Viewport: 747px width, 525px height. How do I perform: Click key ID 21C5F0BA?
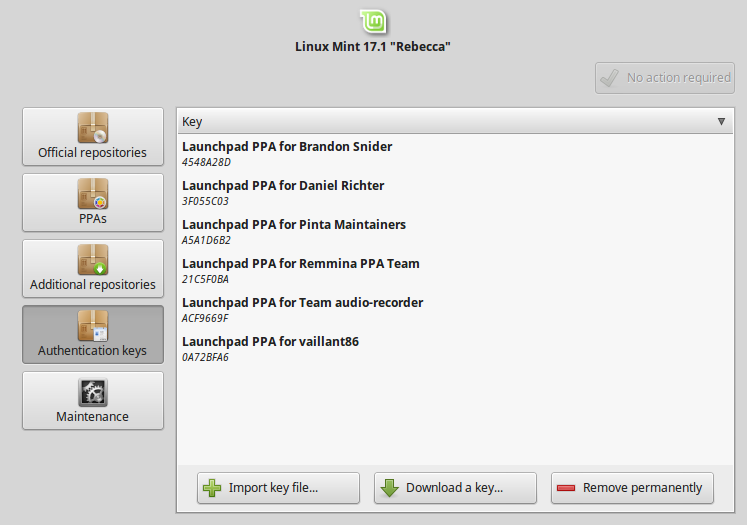205,280
